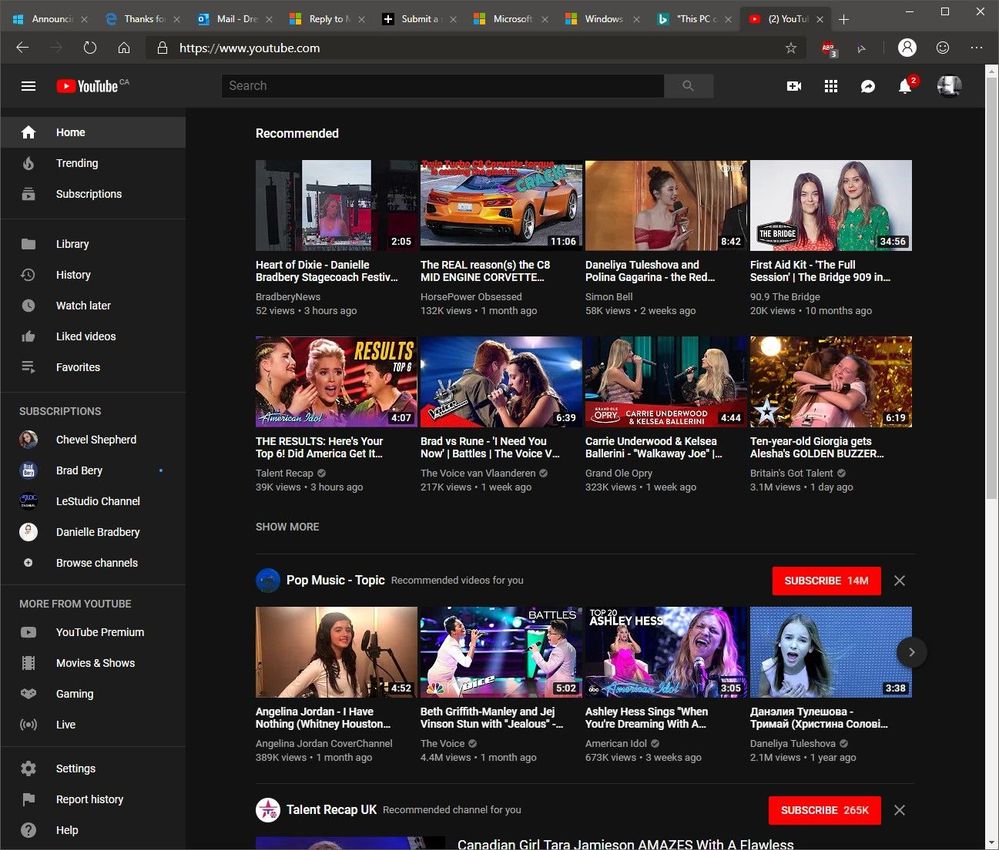Subscribe to Talent Recap UK
999x850 pixels.
coord(824,810)
